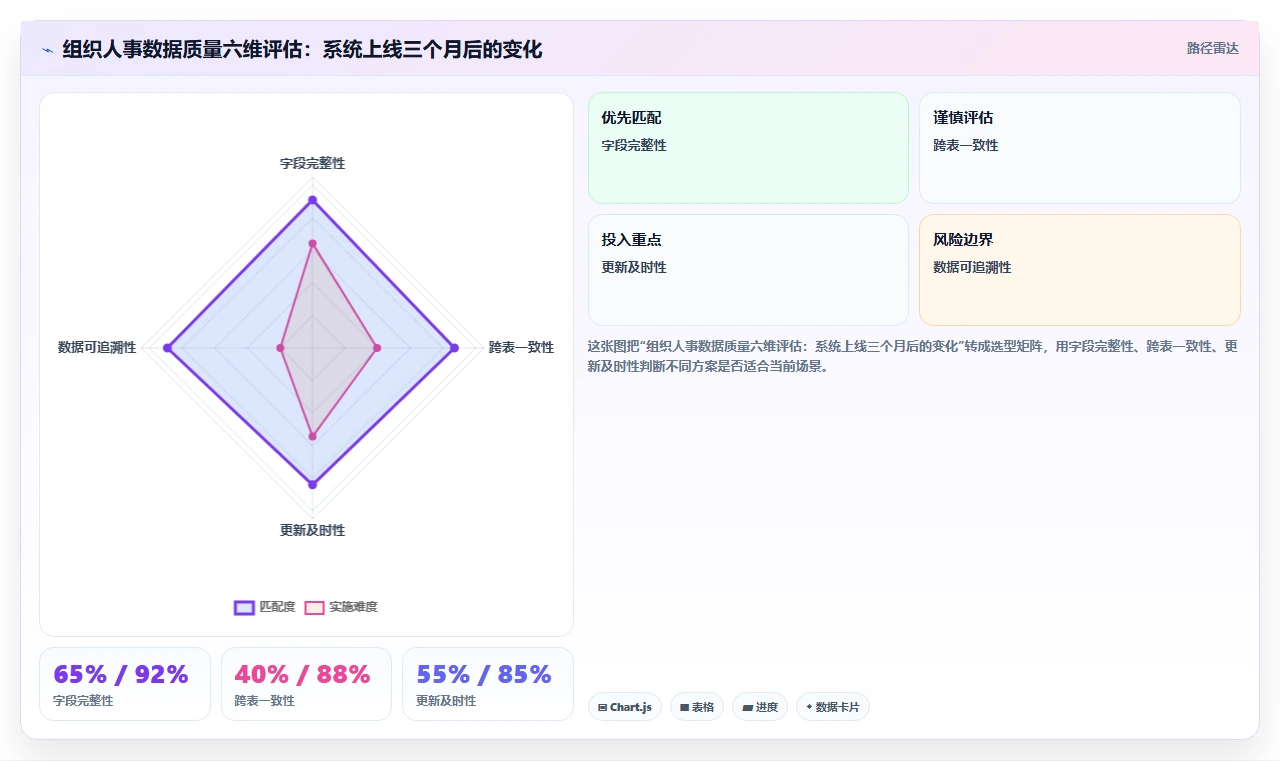
Task: Click the title 组织人事数据质量六维评估
Action: tap(302, 49)
